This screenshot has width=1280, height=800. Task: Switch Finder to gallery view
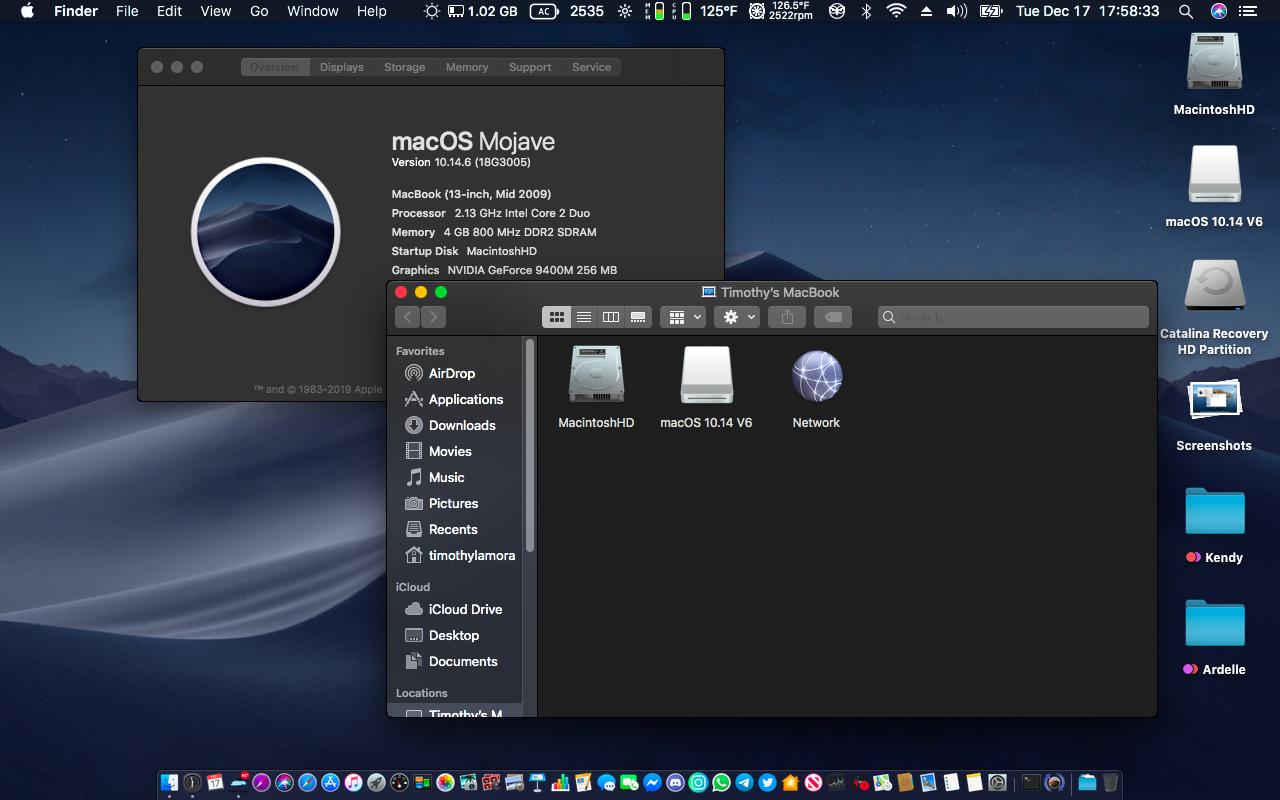click(638, 317)
